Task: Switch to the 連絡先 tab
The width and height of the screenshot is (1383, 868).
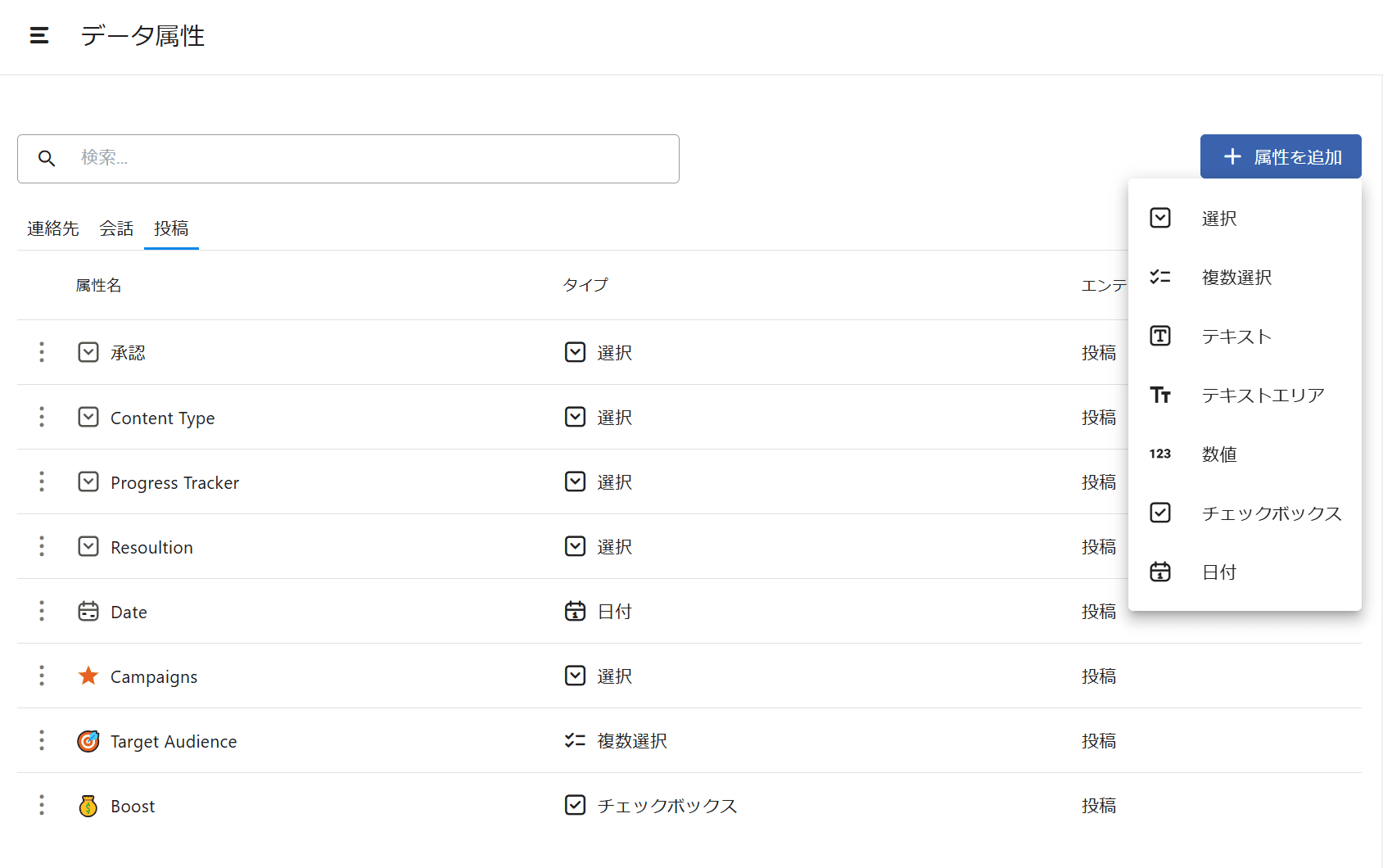Action: click(53, 228)
